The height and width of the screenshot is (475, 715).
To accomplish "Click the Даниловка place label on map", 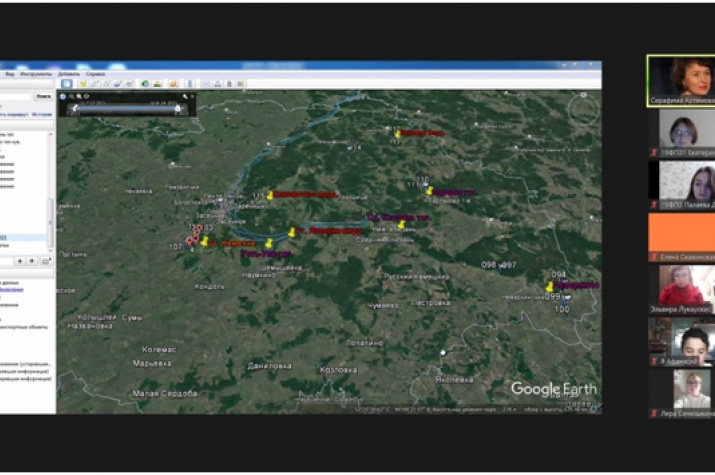I will pos(269,366).
